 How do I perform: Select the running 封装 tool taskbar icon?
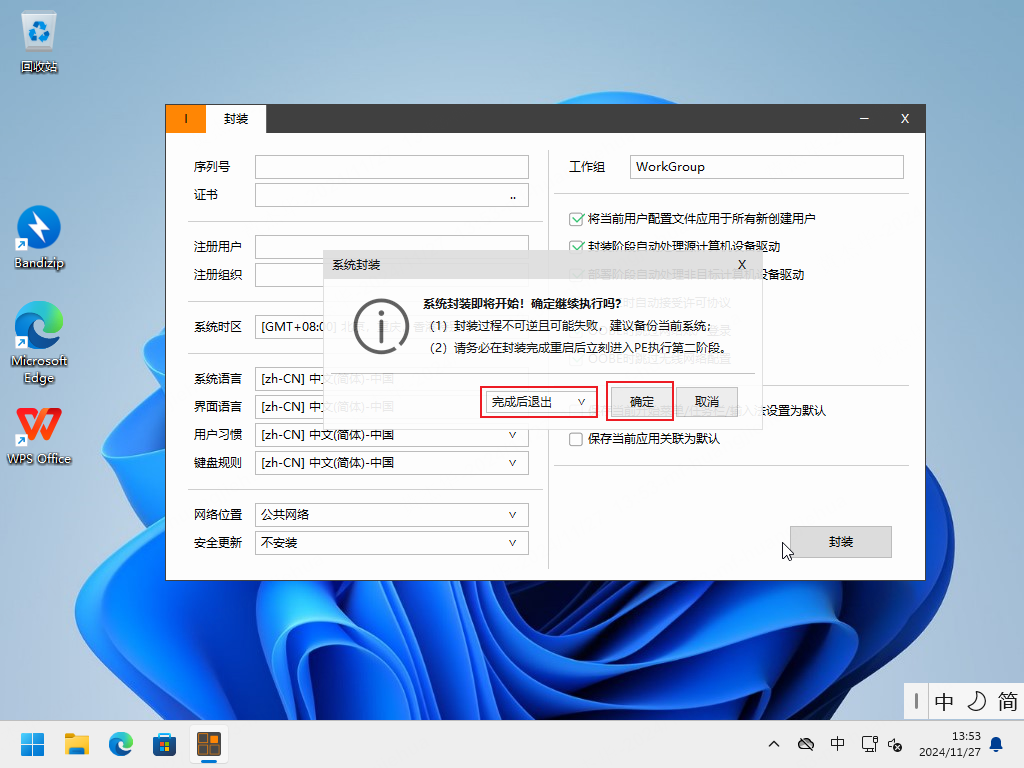click(x=209, y=744)
